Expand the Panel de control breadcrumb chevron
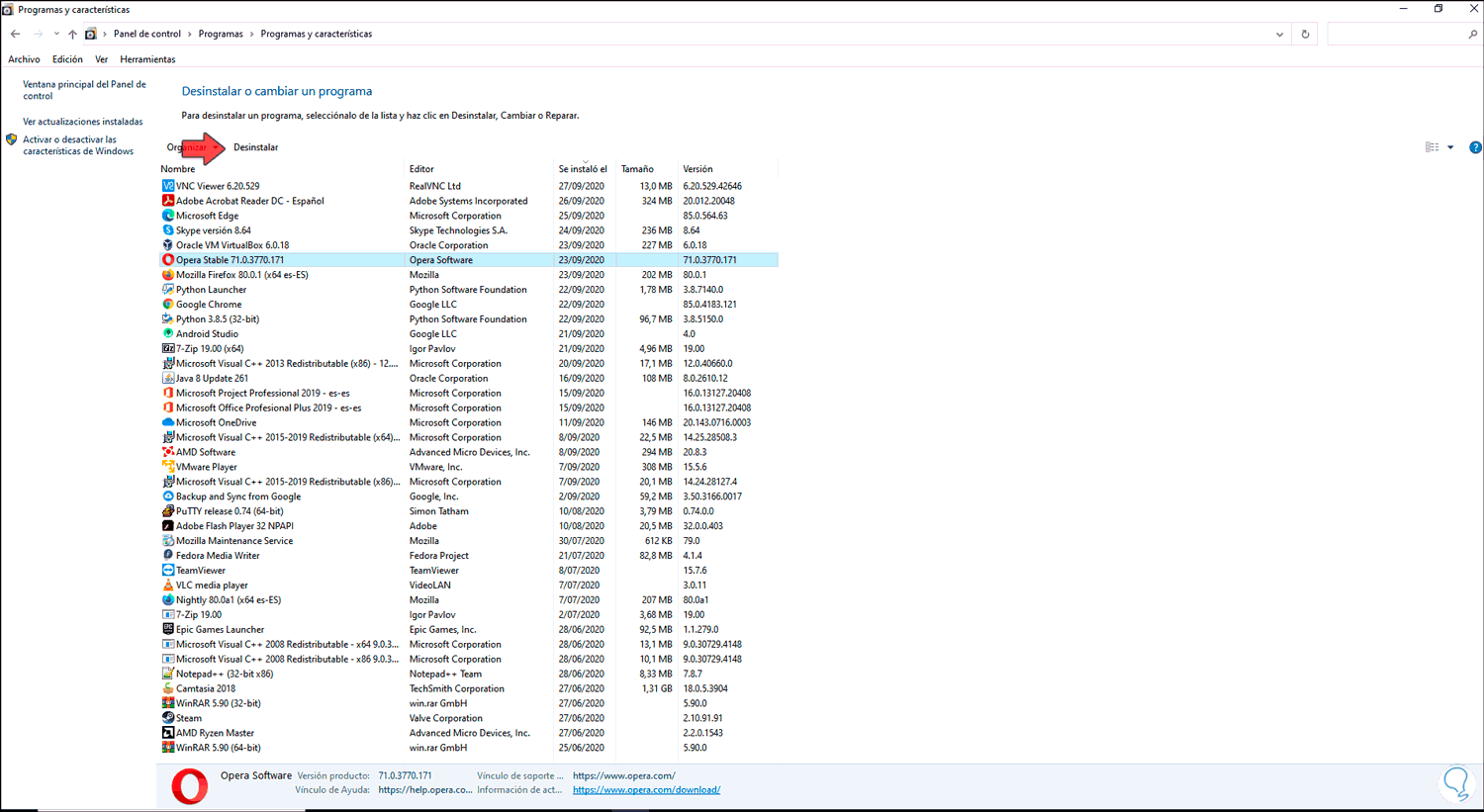 (190, 34)
